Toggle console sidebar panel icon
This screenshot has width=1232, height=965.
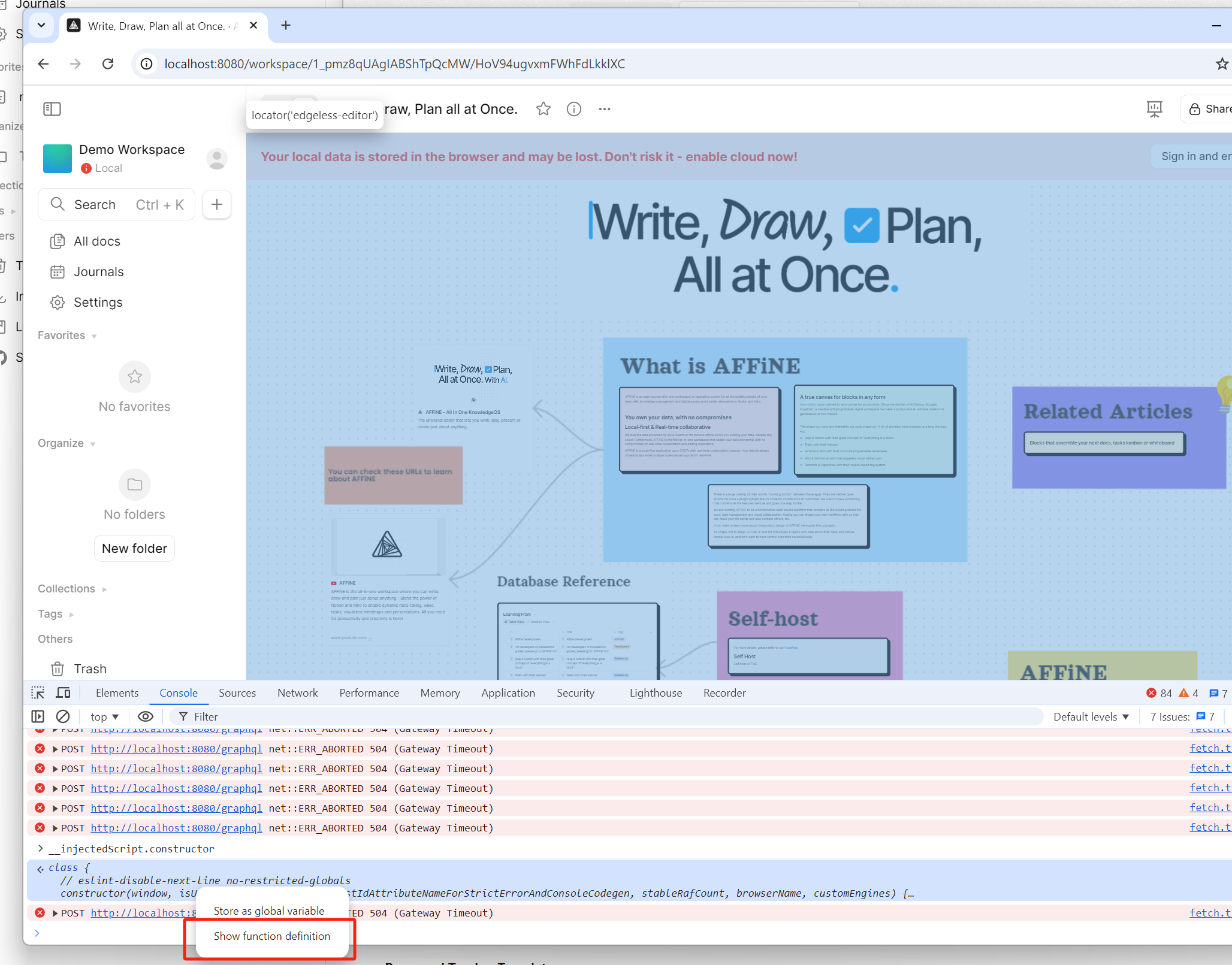point(38,716)
